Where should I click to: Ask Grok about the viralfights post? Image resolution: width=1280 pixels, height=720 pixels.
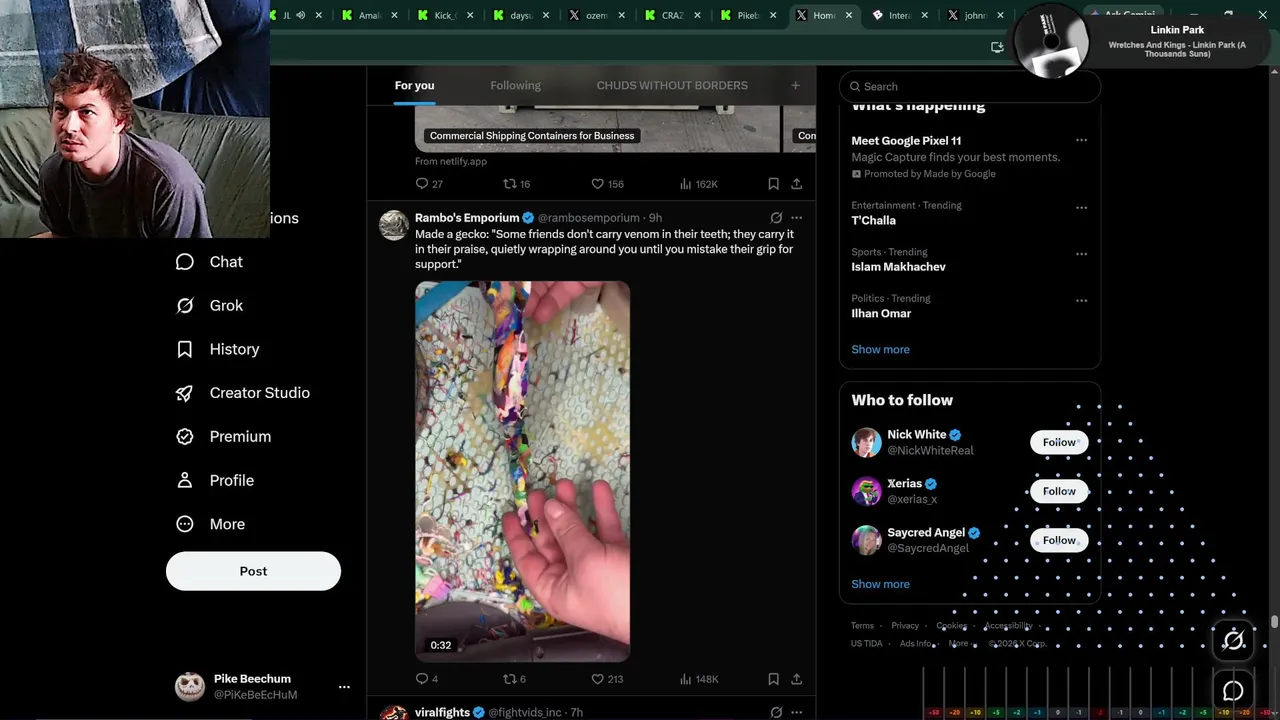coord(776,712)
